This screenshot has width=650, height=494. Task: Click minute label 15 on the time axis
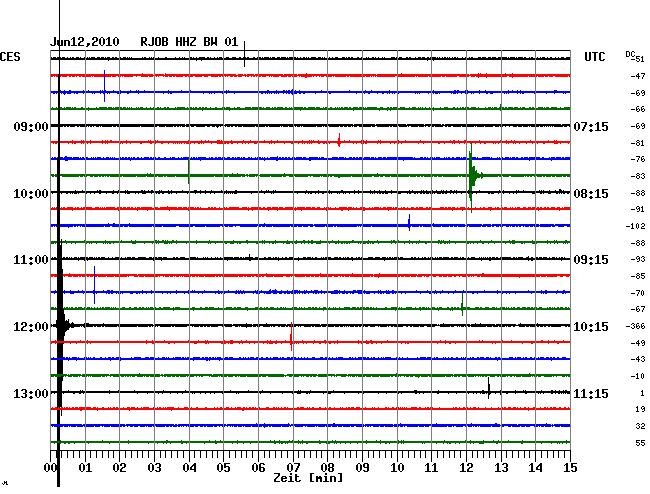pyautogui.click(x=570, y=467)
